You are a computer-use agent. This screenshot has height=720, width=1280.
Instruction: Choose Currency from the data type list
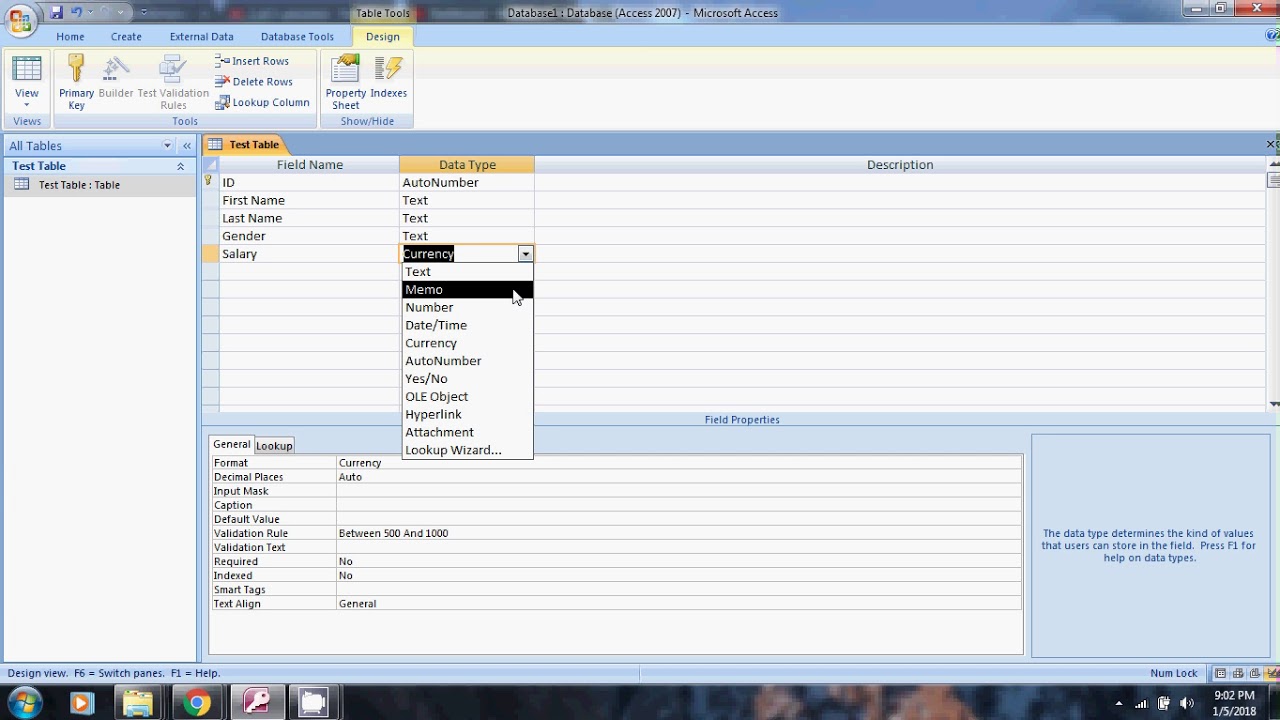click(468, 344)
